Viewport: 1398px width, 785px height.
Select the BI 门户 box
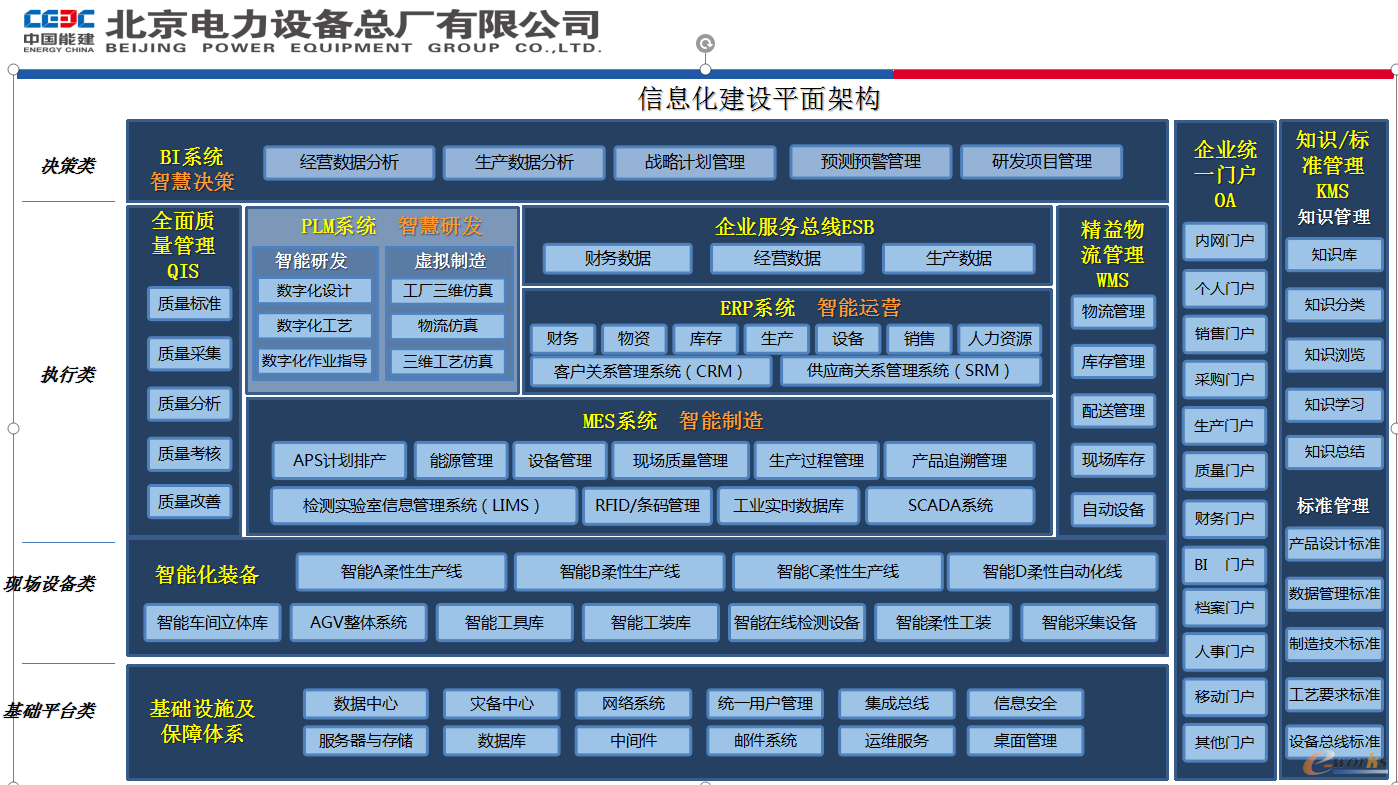pos(1224,565)
